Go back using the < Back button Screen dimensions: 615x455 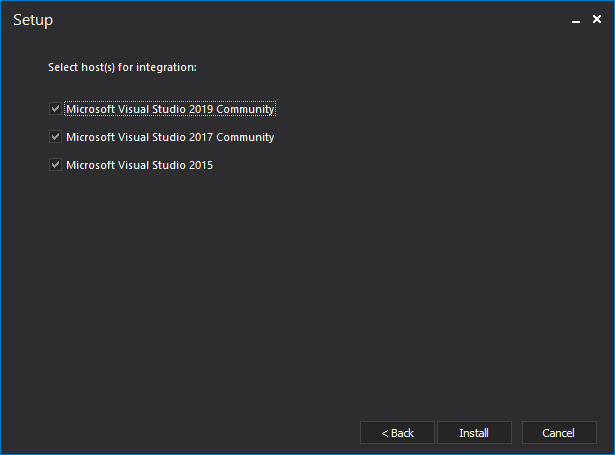[397, 433]
